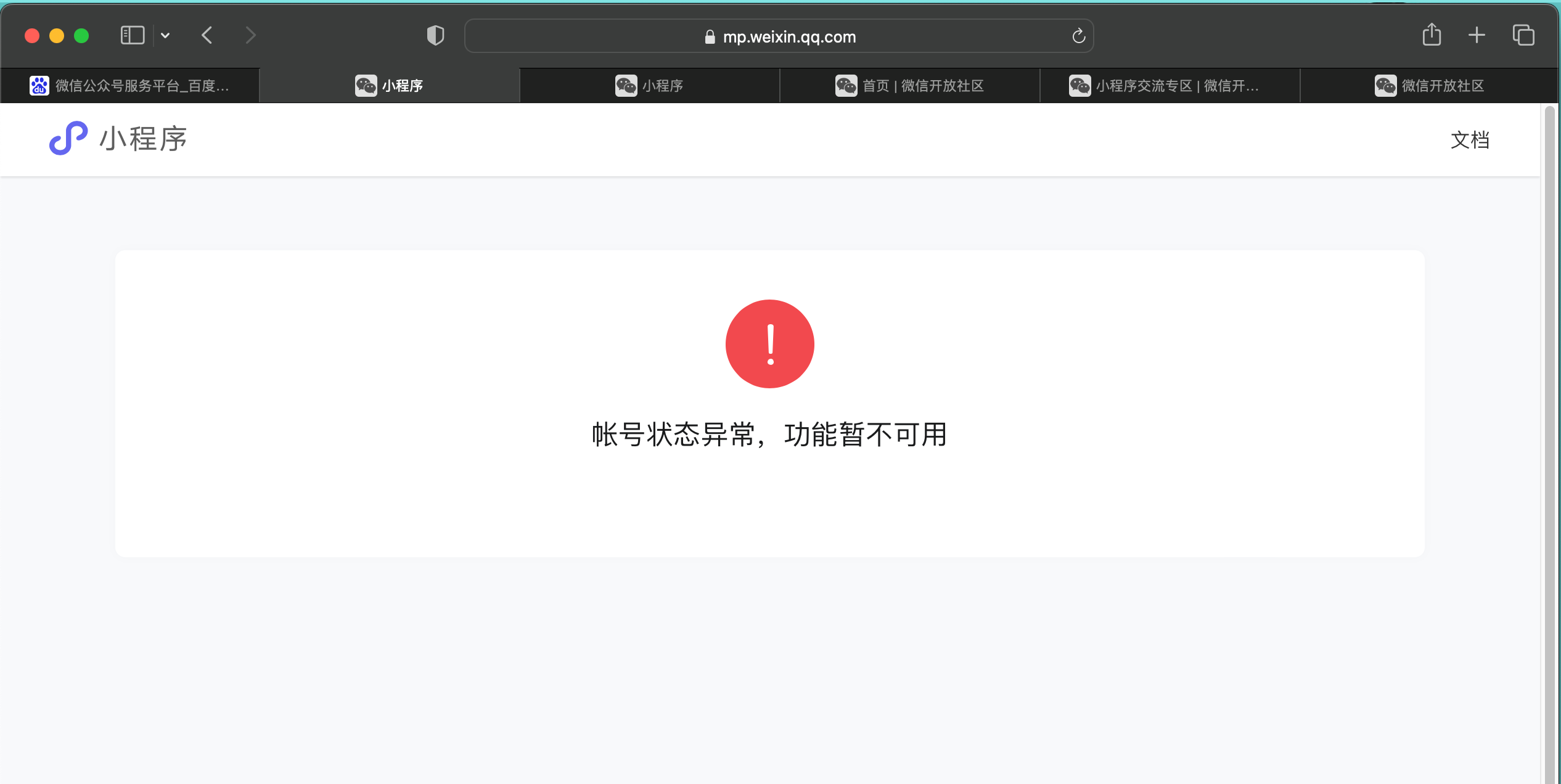Click the Share icon in toolbar

[x=1432, y=35]
